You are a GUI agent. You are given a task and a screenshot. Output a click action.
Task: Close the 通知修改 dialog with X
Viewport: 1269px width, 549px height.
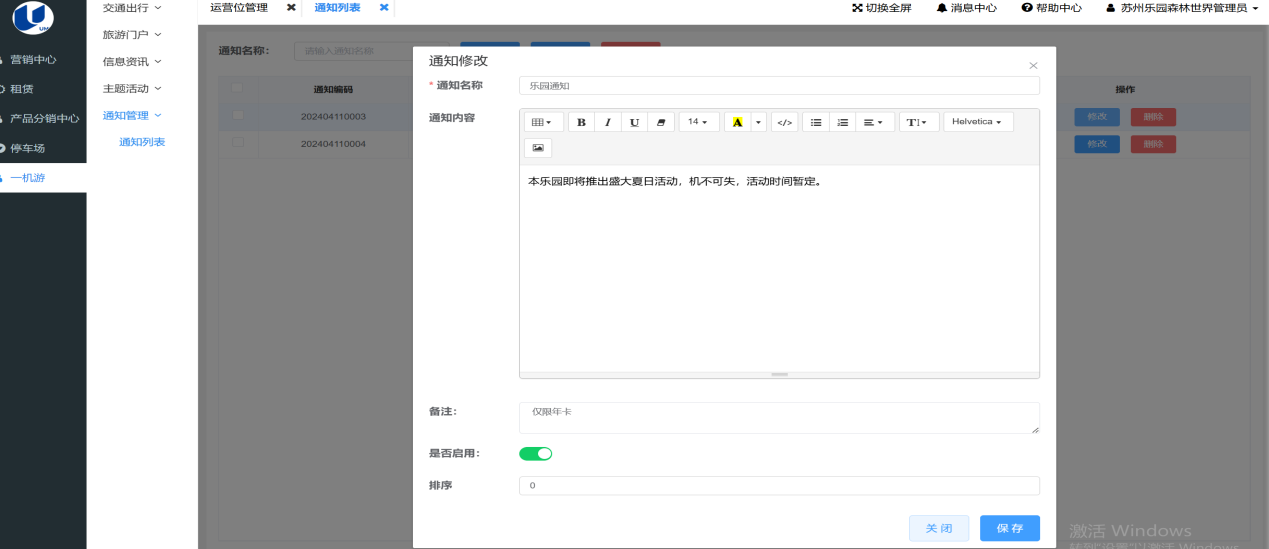pyautogui.click(x=1033, y=66)
